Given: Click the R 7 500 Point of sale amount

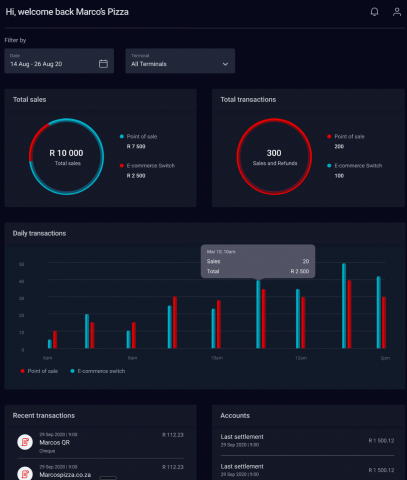Looking at the screenshot, I should coord(136,146).
